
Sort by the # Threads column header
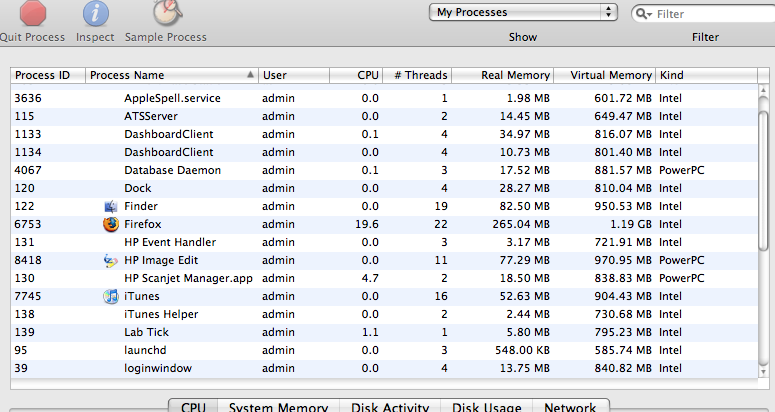[x=417, y=75]
